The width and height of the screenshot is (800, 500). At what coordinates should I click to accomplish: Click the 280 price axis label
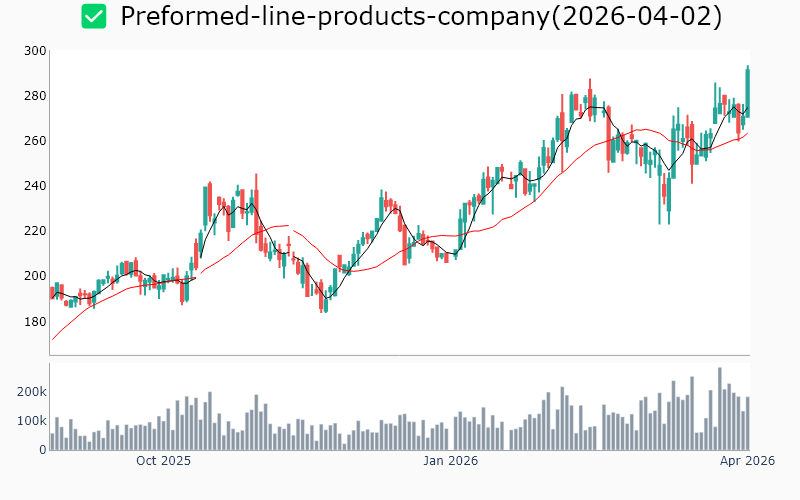[35, 96]
